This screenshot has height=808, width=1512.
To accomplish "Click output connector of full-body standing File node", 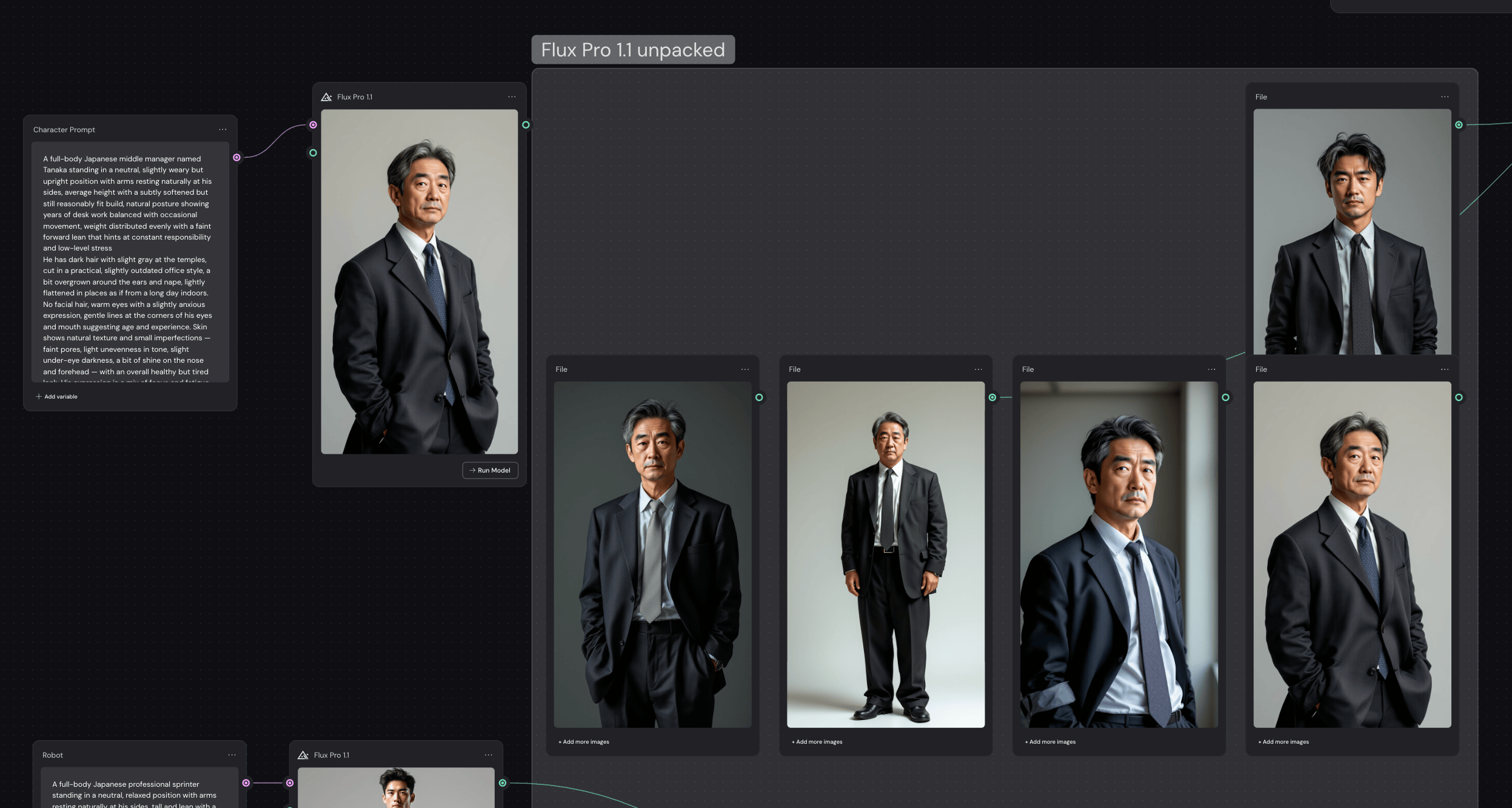I will tap(992, 397).
